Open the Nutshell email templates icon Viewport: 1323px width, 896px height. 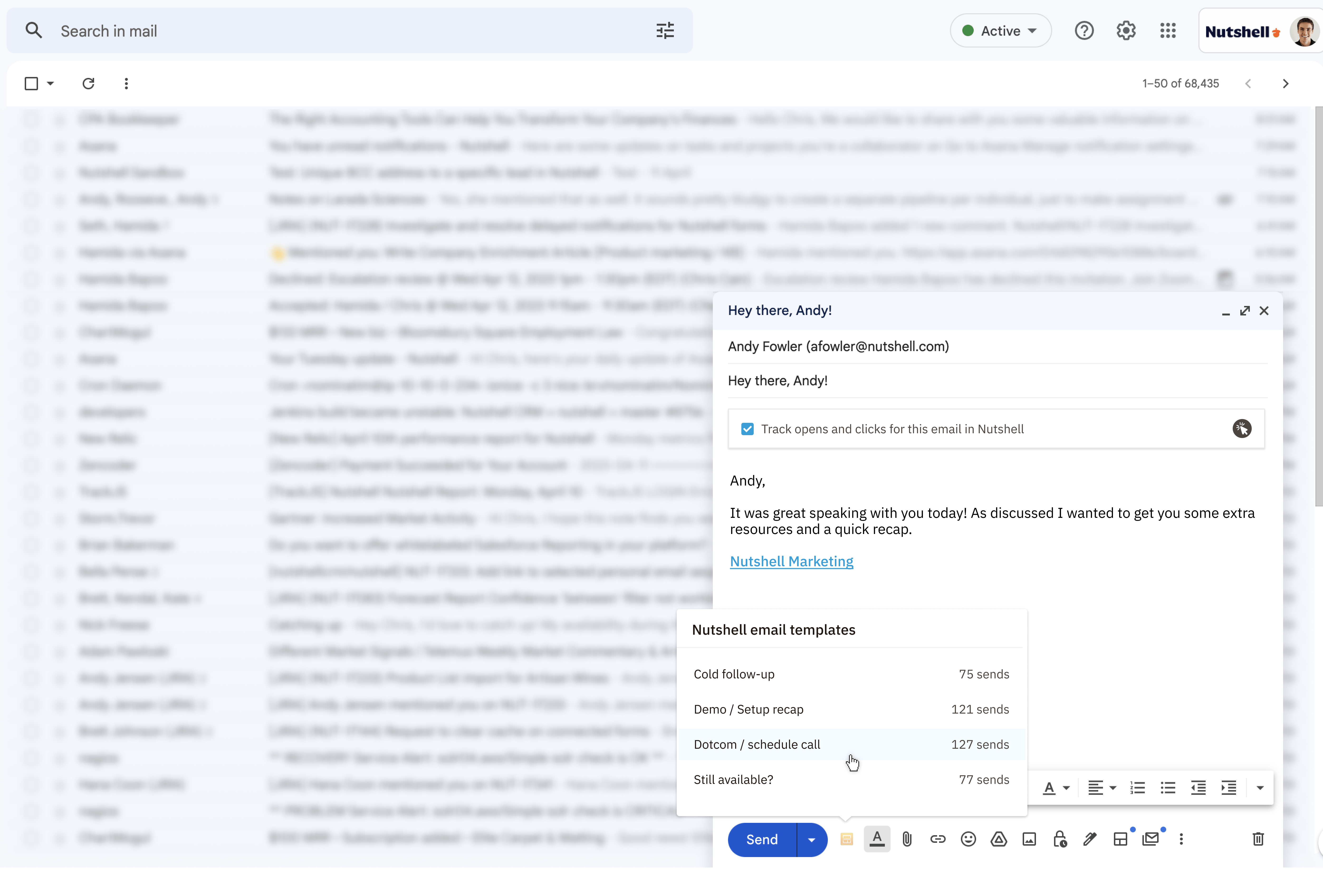click(x=847, y=839)
